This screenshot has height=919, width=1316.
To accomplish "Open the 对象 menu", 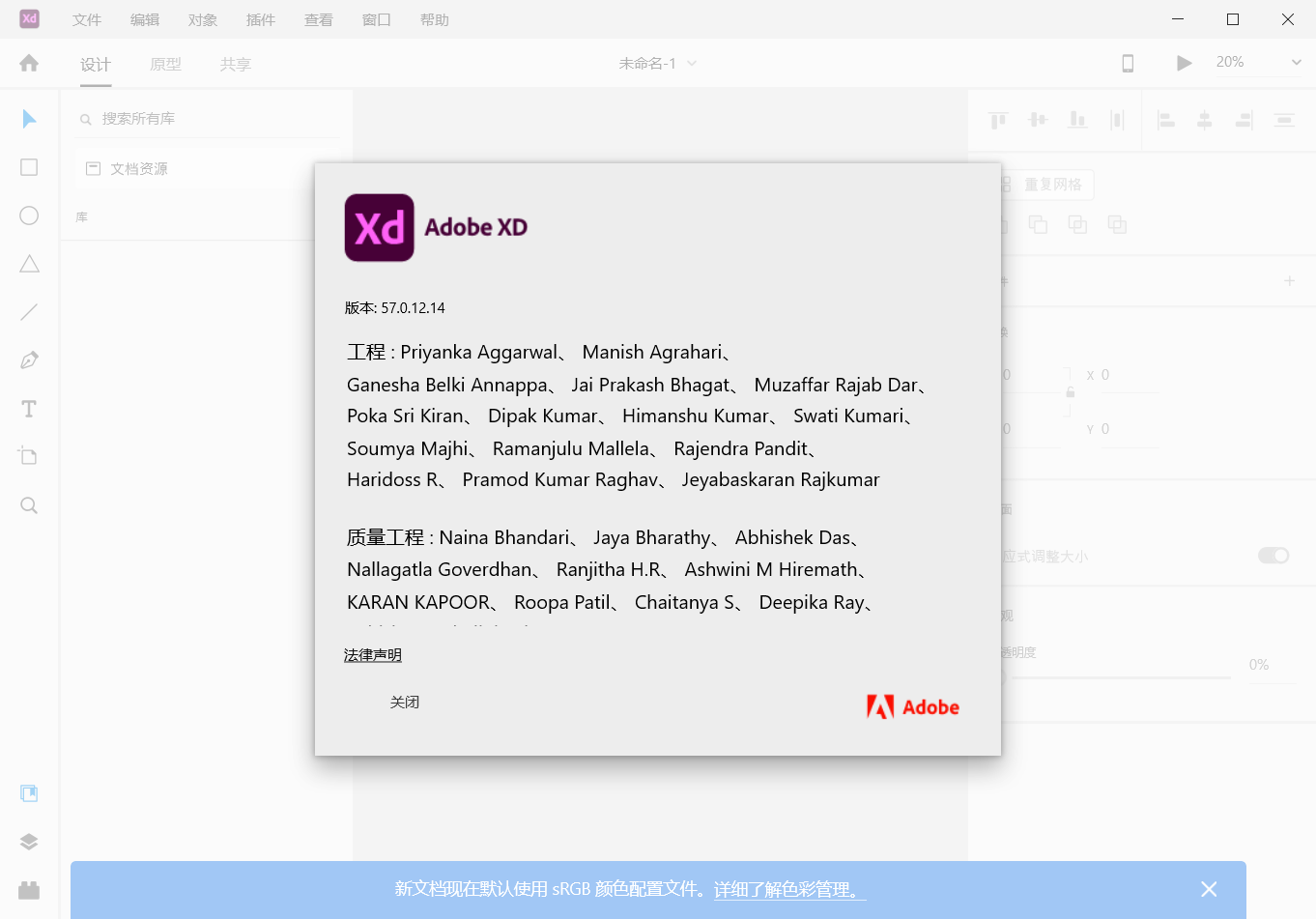I will (203, 19).
